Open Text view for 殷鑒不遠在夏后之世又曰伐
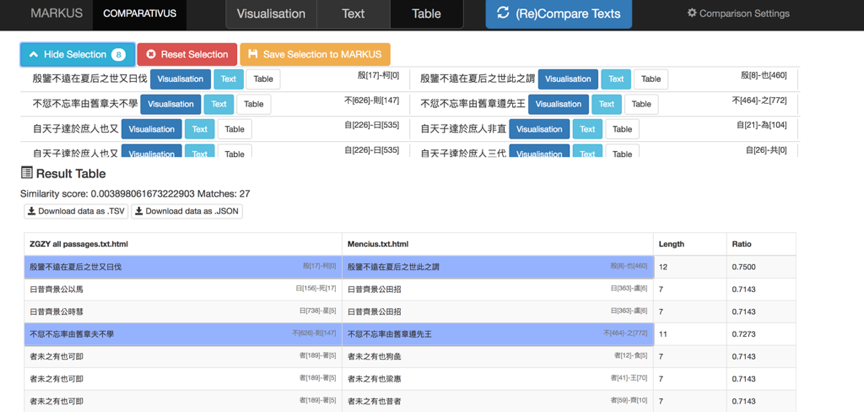The height and width of the screenshot is (412, 864). (229, 79)
